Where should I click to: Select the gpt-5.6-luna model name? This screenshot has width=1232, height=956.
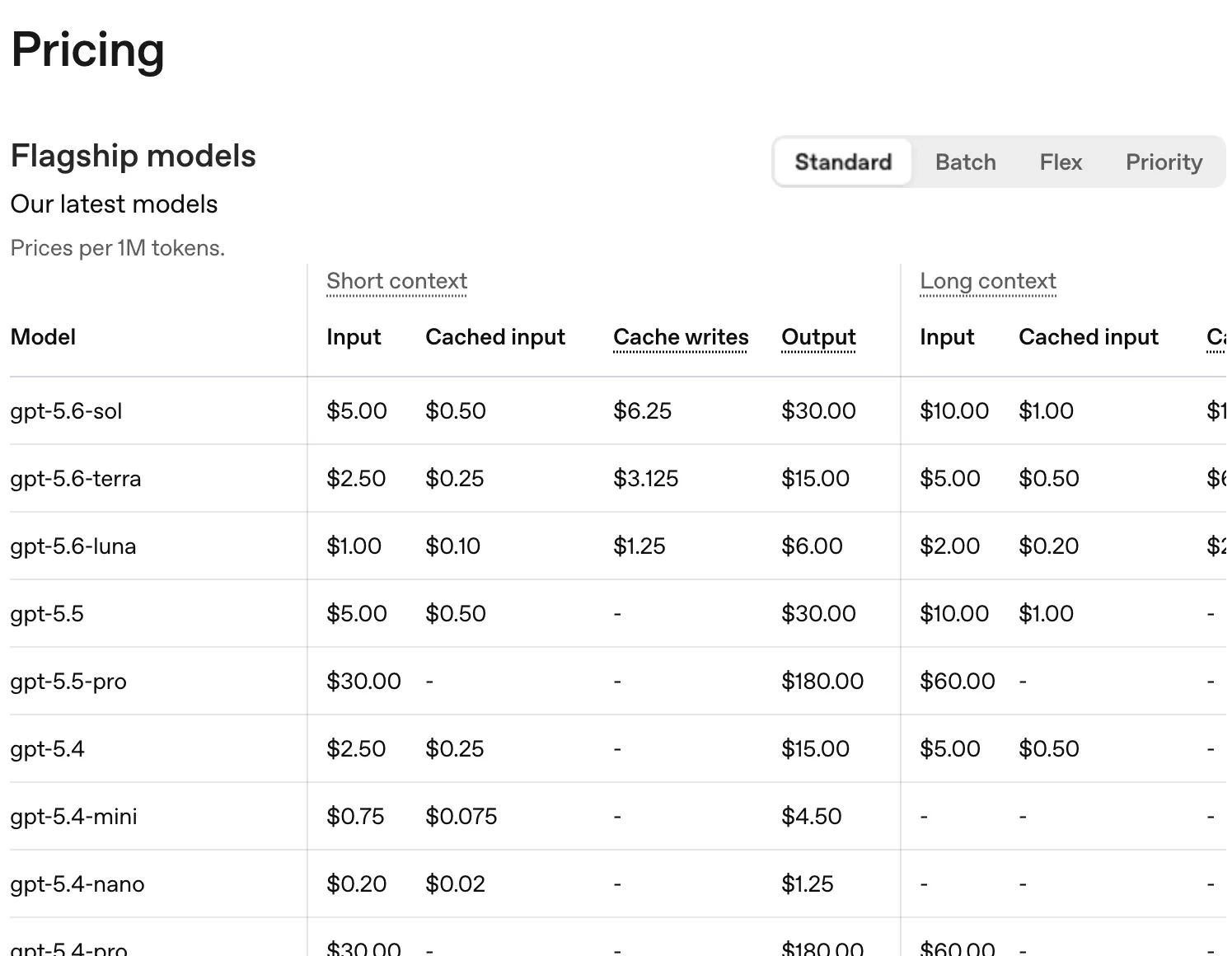click(x=73, y=546)
